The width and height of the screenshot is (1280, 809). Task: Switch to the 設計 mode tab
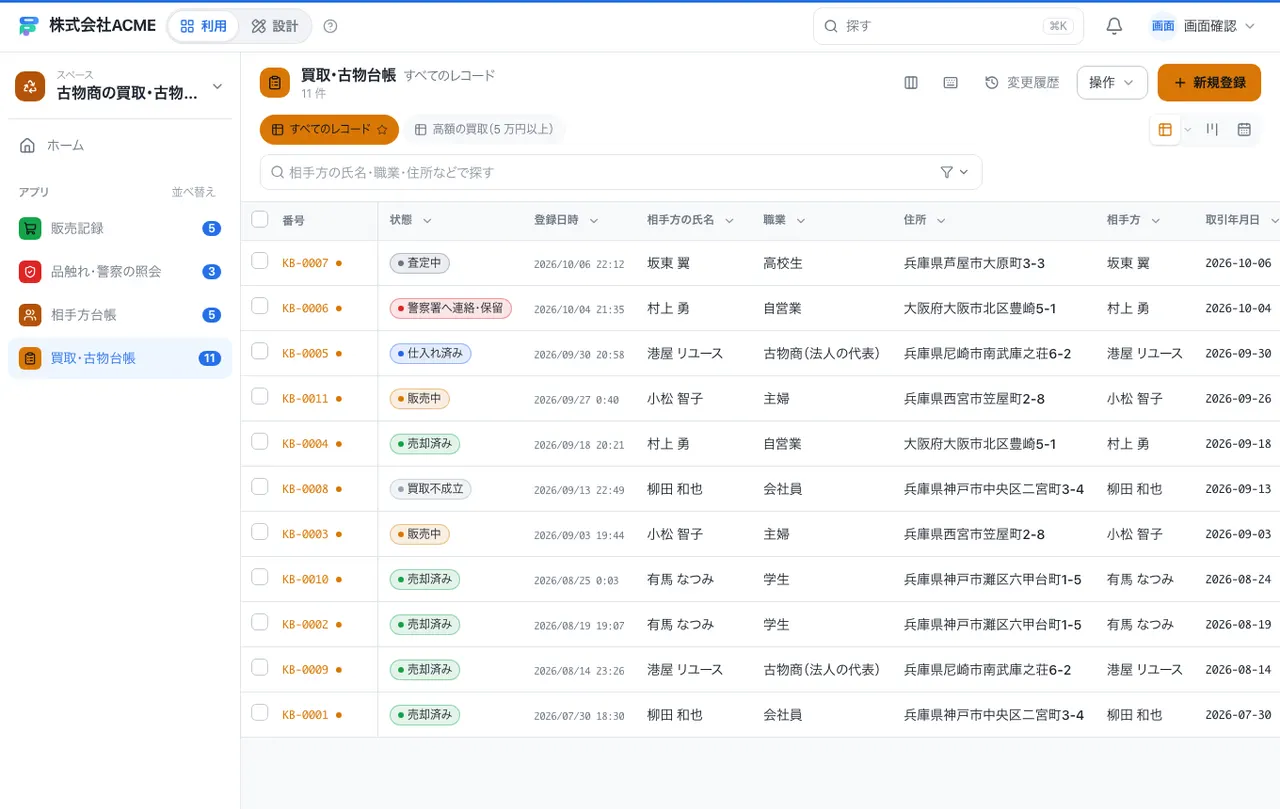tap(275, 26)
